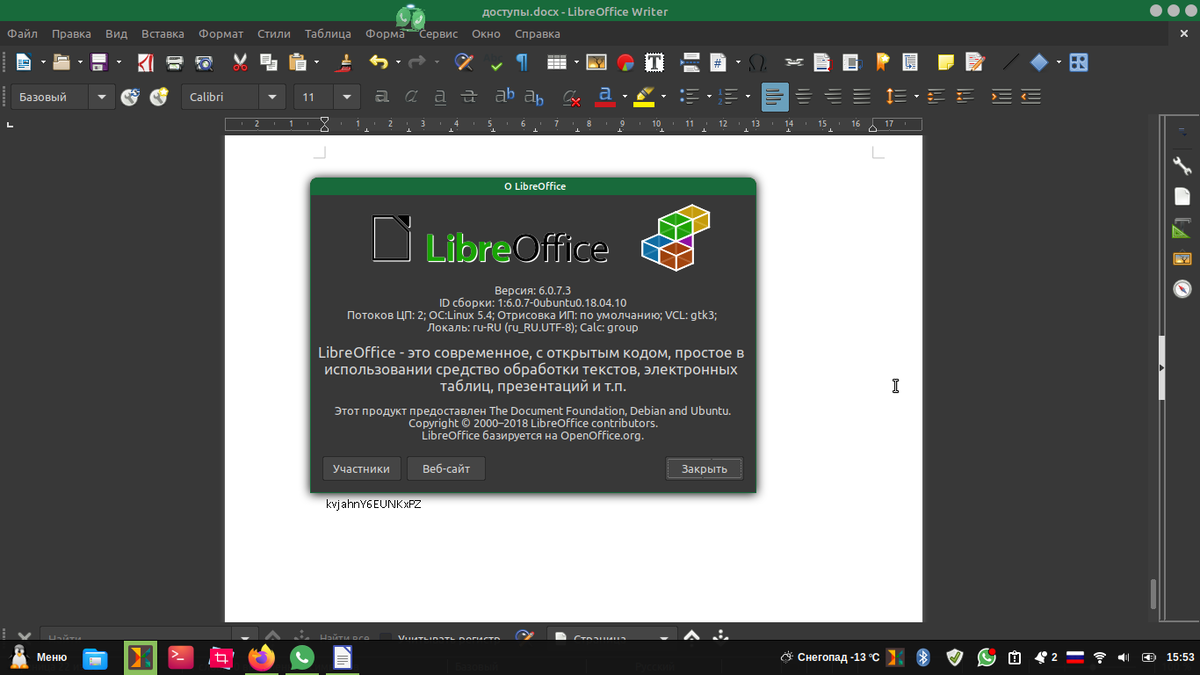Insert comment sticky note icon

[x=945, y=62]
